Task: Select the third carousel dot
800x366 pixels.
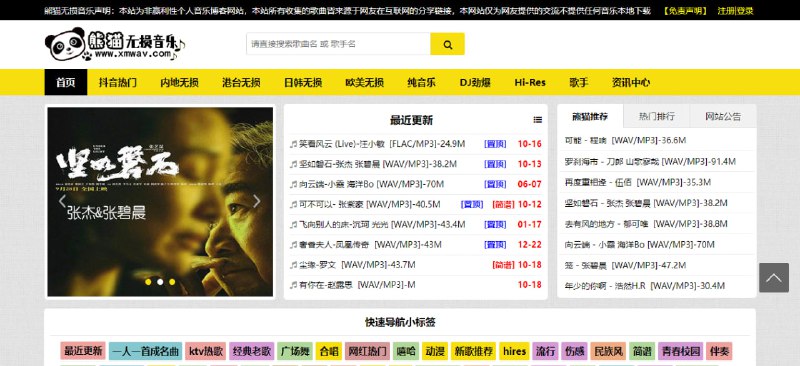Action: click(172, 282)
